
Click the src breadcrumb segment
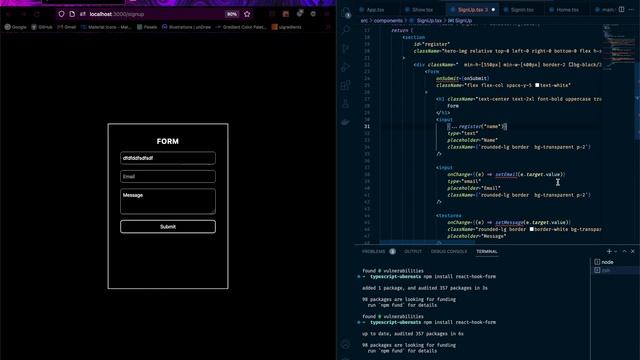tap(364, 20)
